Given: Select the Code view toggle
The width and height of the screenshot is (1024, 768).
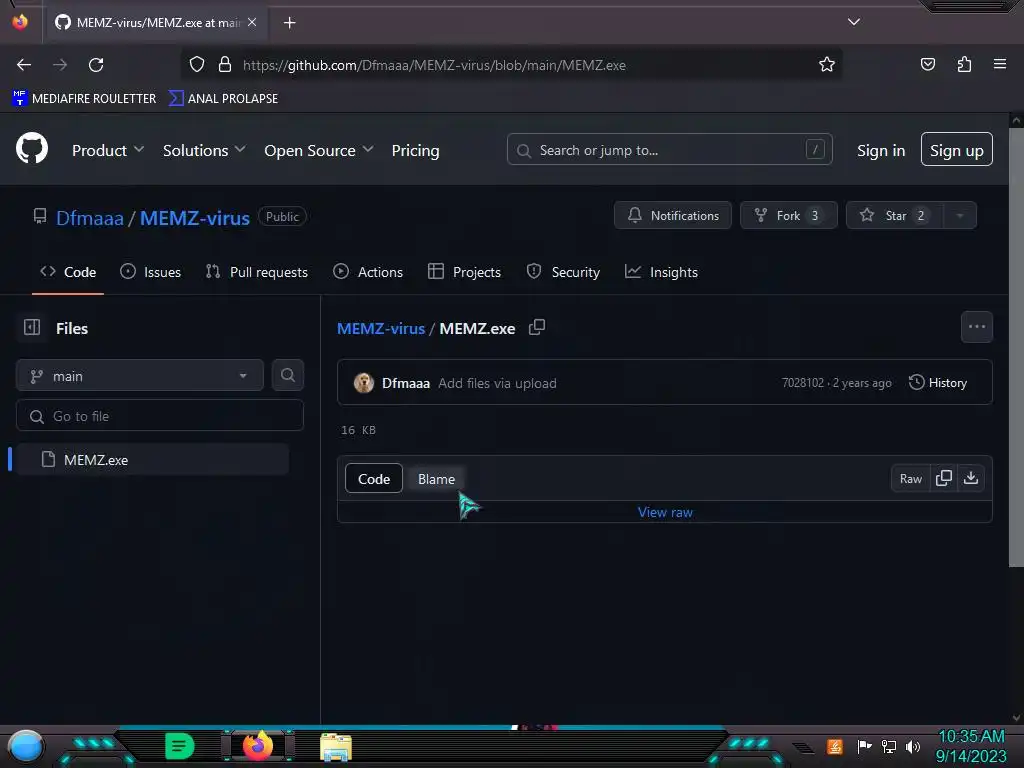Looking at the screenshot, I should coord(374,479).
